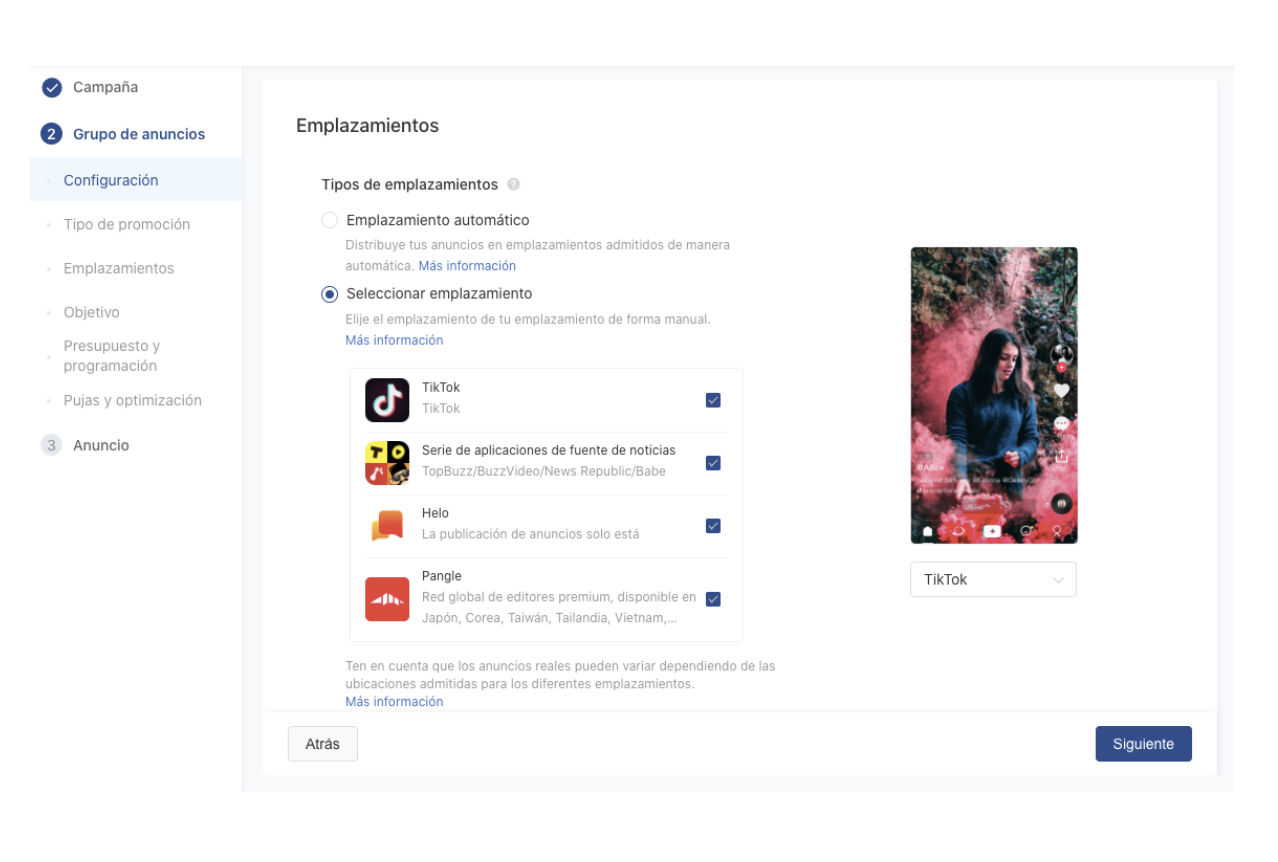Click the Helo app icon

click(387, 526)
